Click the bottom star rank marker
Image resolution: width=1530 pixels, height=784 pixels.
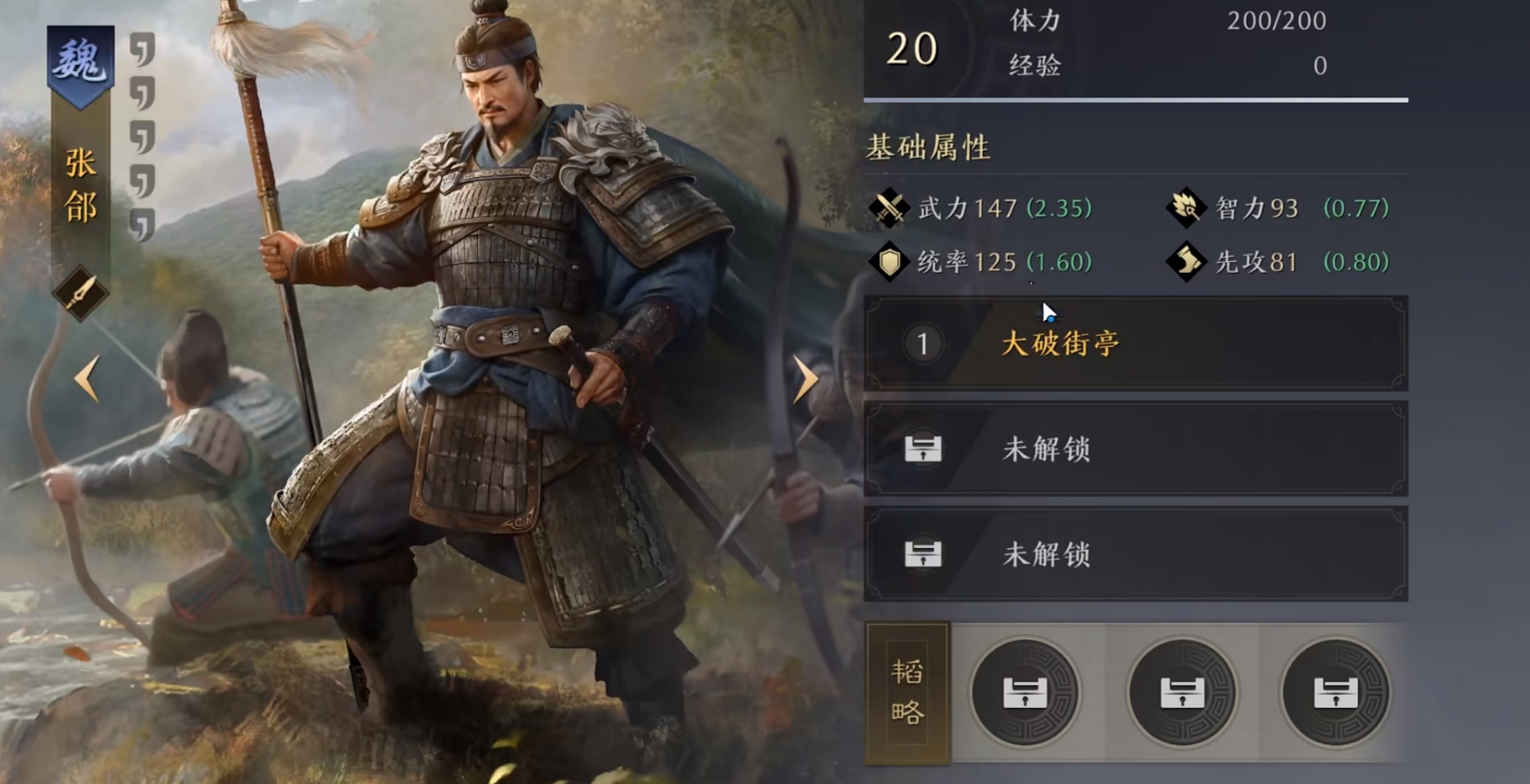click(142, 225)
